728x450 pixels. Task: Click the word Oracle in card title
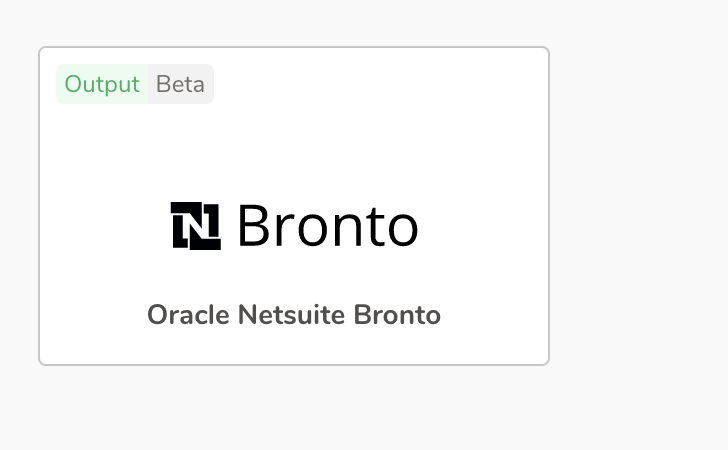pyautogui.click(x=189, y=315)
